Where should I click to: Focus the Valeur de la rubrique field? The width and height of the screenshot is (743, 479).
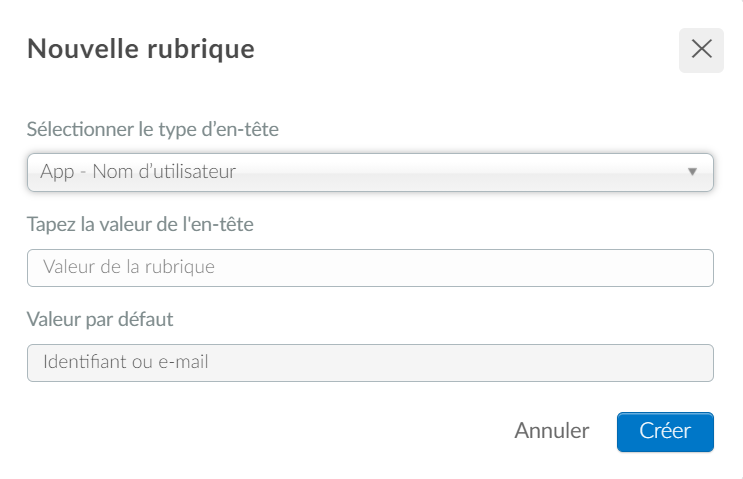tap(370, 268)
